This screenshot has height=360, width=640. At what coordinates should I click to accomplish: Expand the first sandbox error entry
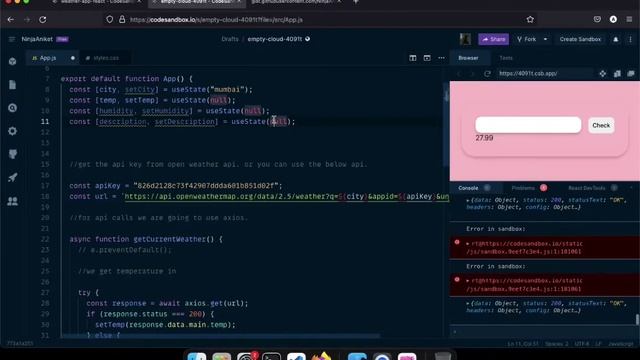tap(468, 244)
